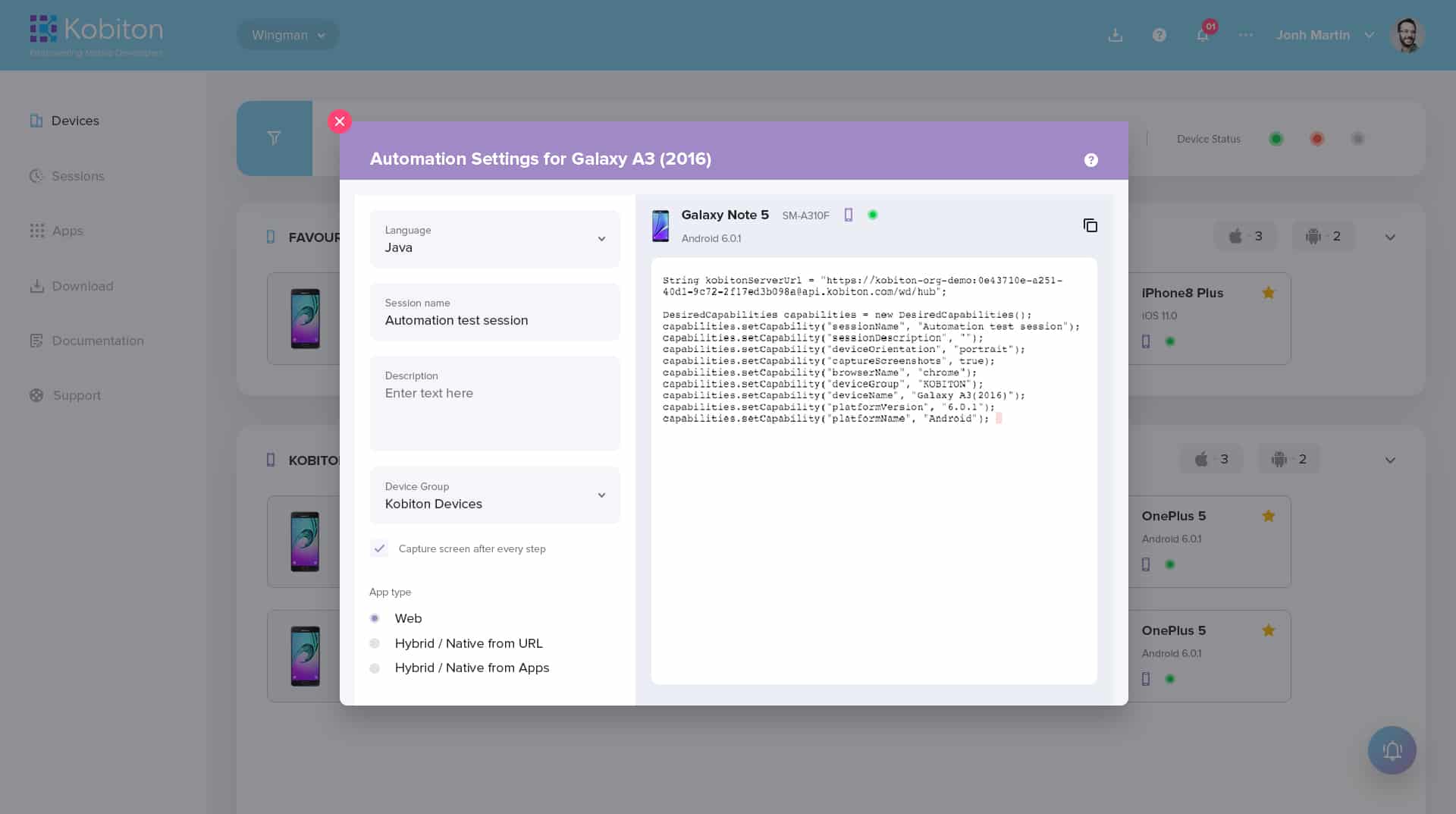Screen dimensions: 1456x814
Task: Click the Sessions clock icon
Action: click(36, 176)
